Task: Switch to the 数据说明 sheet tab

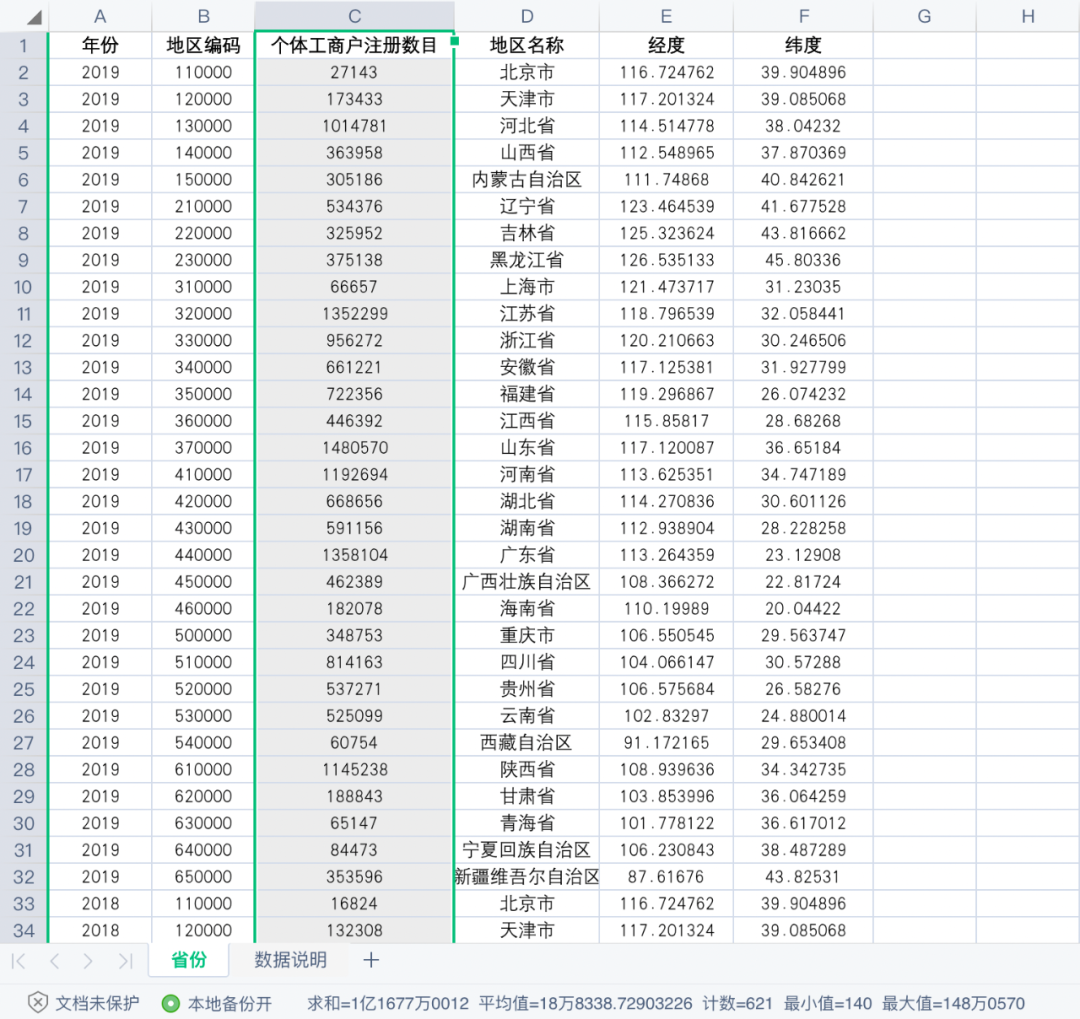Action: tap(290, 959)
